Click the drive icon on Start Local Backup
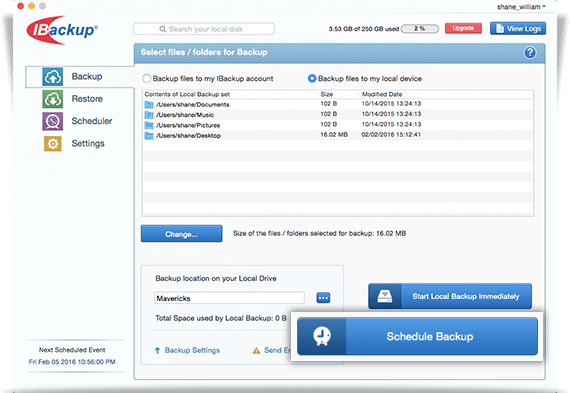Viewport: 570px width, 393px height. (385, 296)
